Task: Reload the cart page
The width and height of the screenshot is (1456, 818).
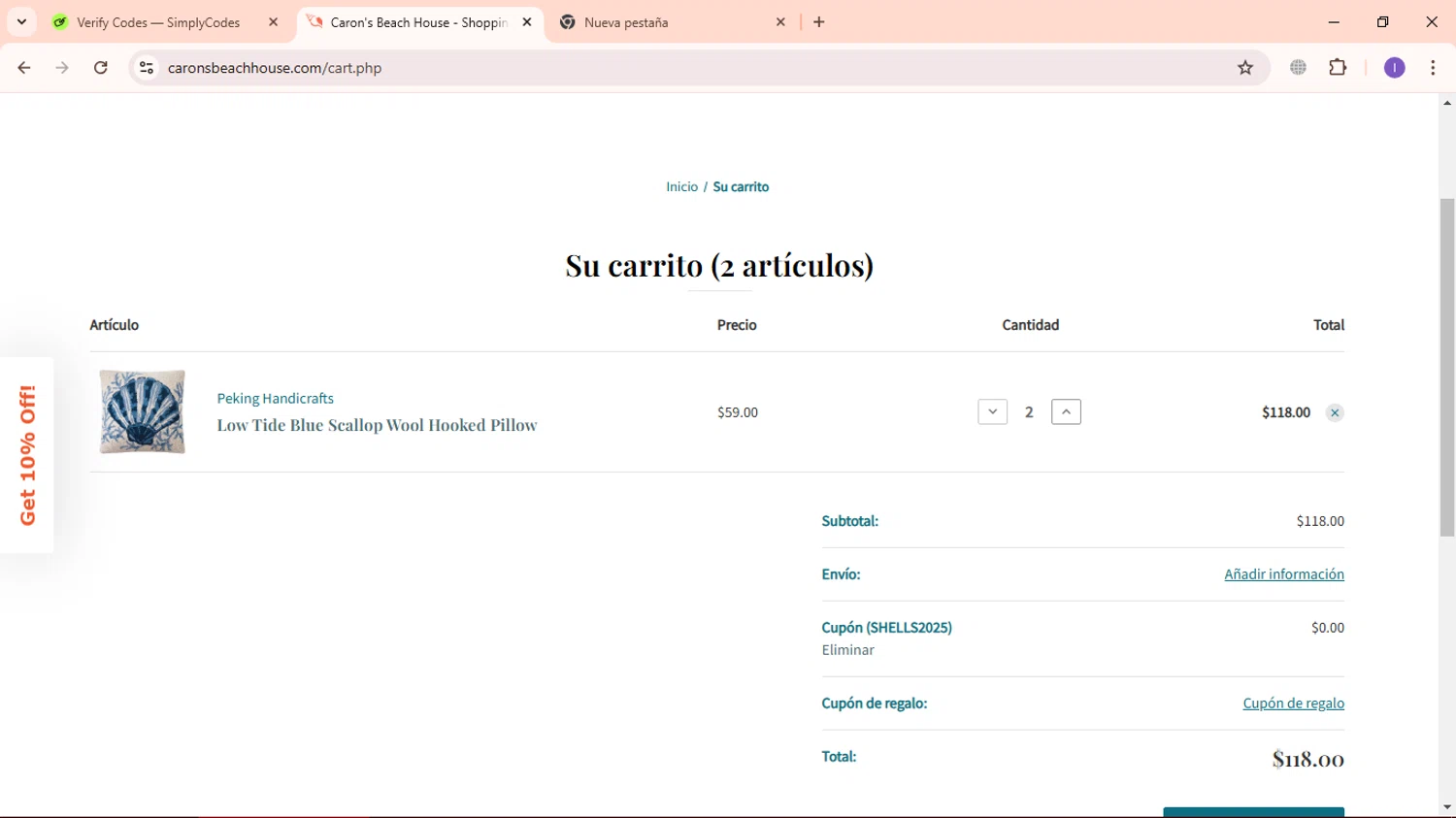Action: click(101, 68)
